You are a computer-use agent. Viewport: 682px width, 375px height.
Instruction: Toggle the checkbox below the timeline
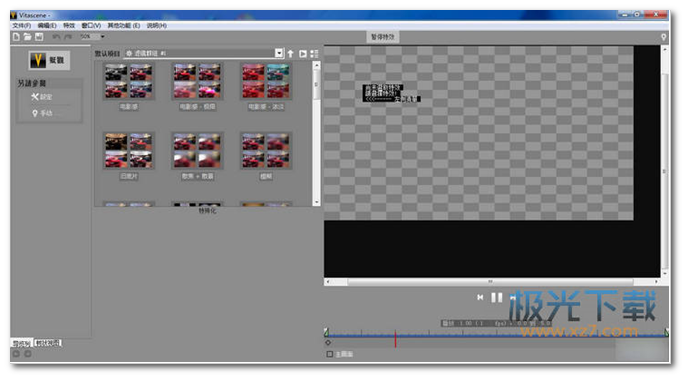330,354
